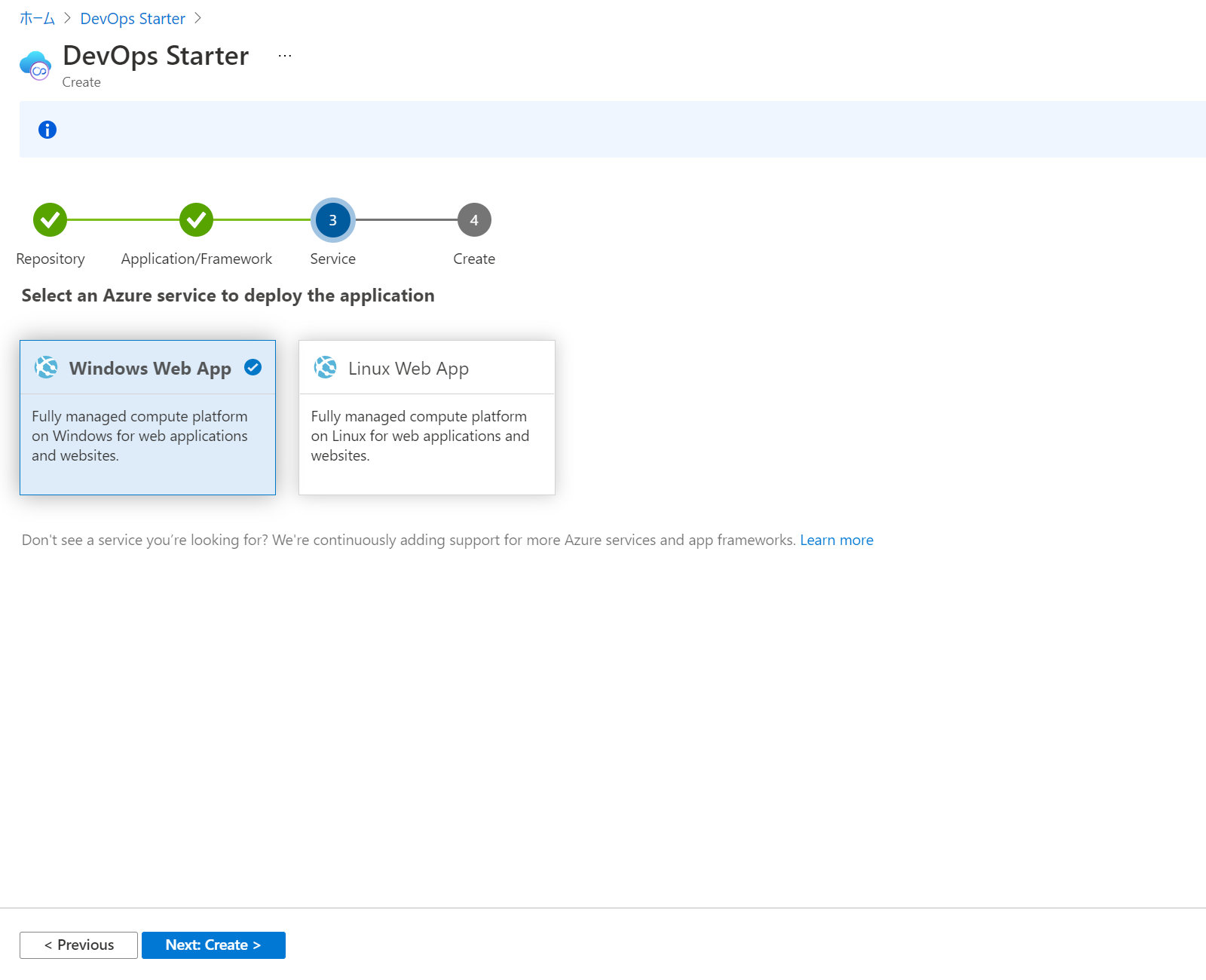Open the ellipsis more options menu

[x=285, y=56]
